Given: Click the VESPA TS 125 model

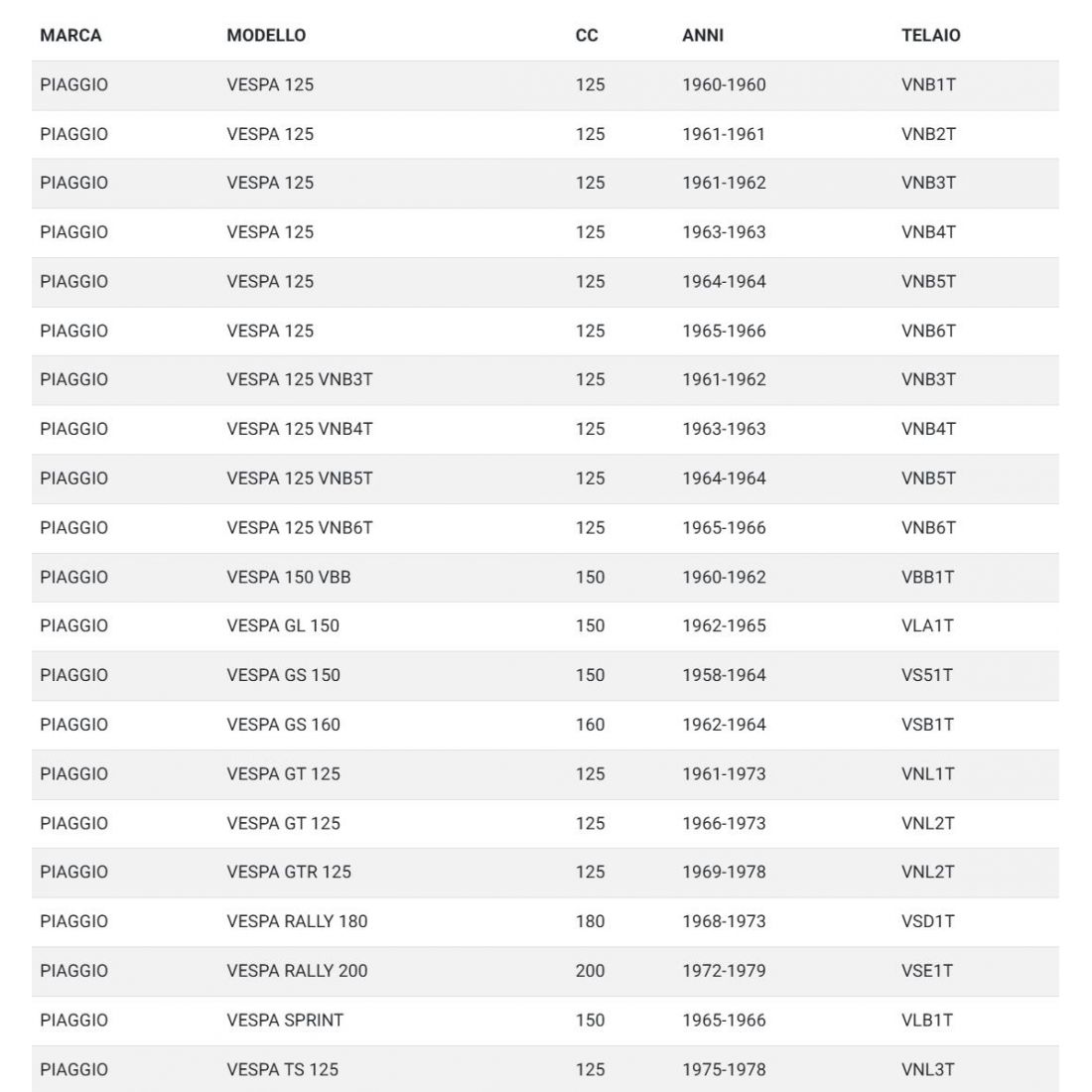Looking at the screenshot, I should click(x=282, y=1069).
